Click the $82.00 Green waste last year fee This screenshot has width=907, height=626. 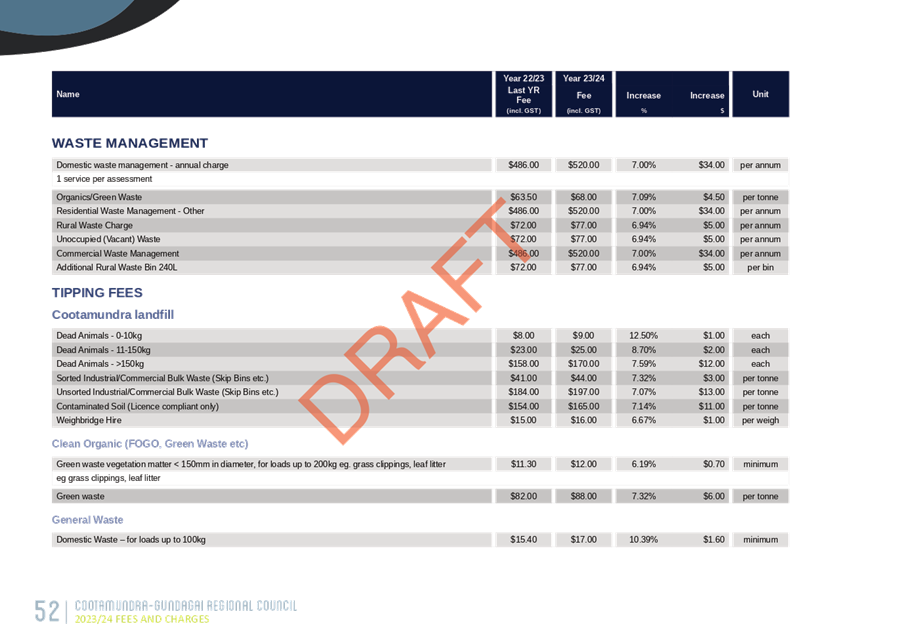[x=523, y=496]
